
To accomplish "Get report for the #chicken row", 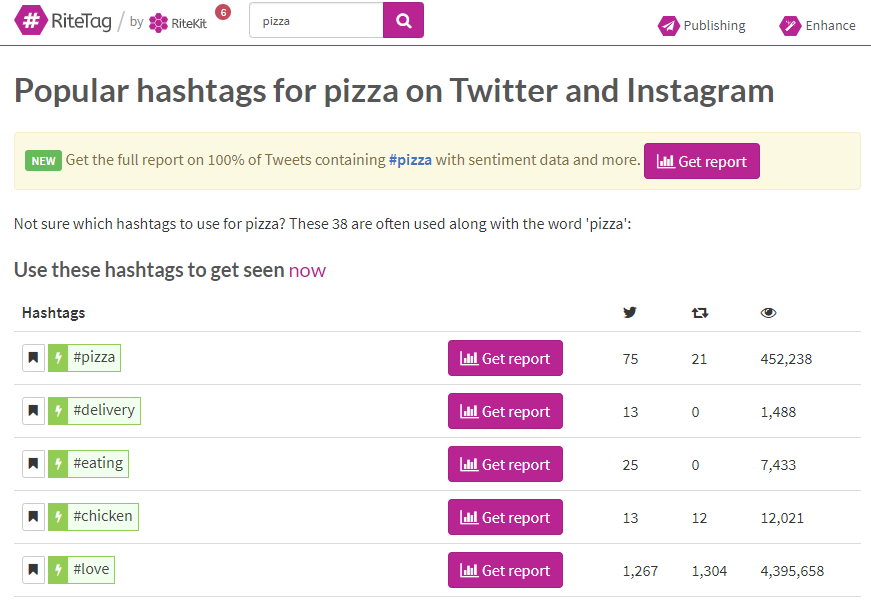I will [x=505, y=517].
